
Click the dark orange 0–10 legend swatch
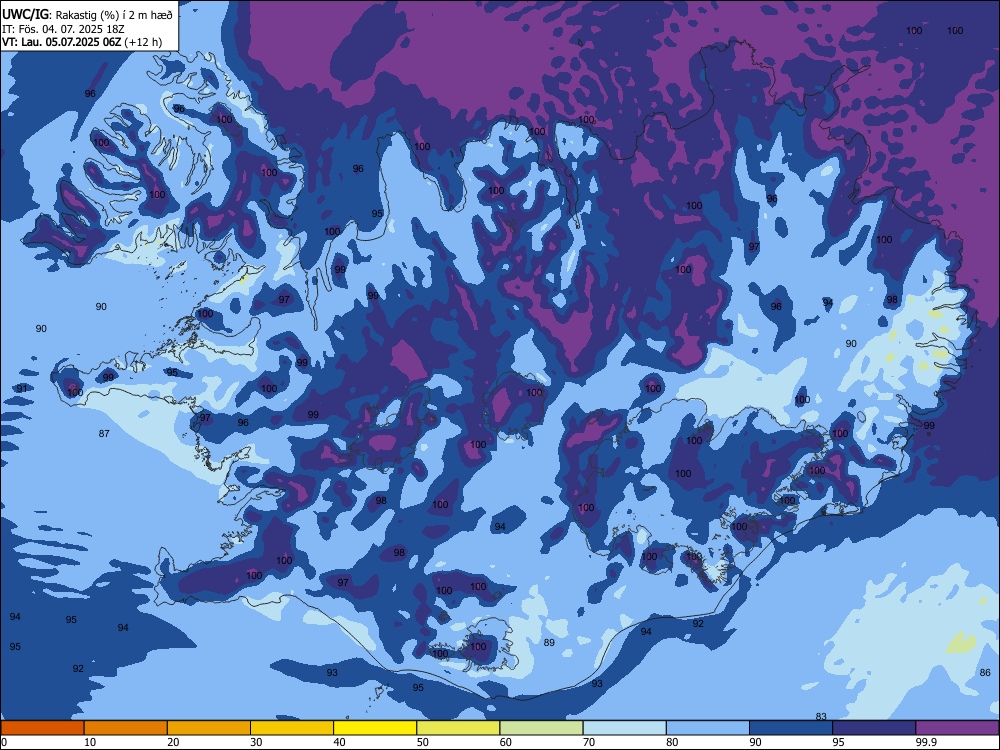(x=43, y=728)
